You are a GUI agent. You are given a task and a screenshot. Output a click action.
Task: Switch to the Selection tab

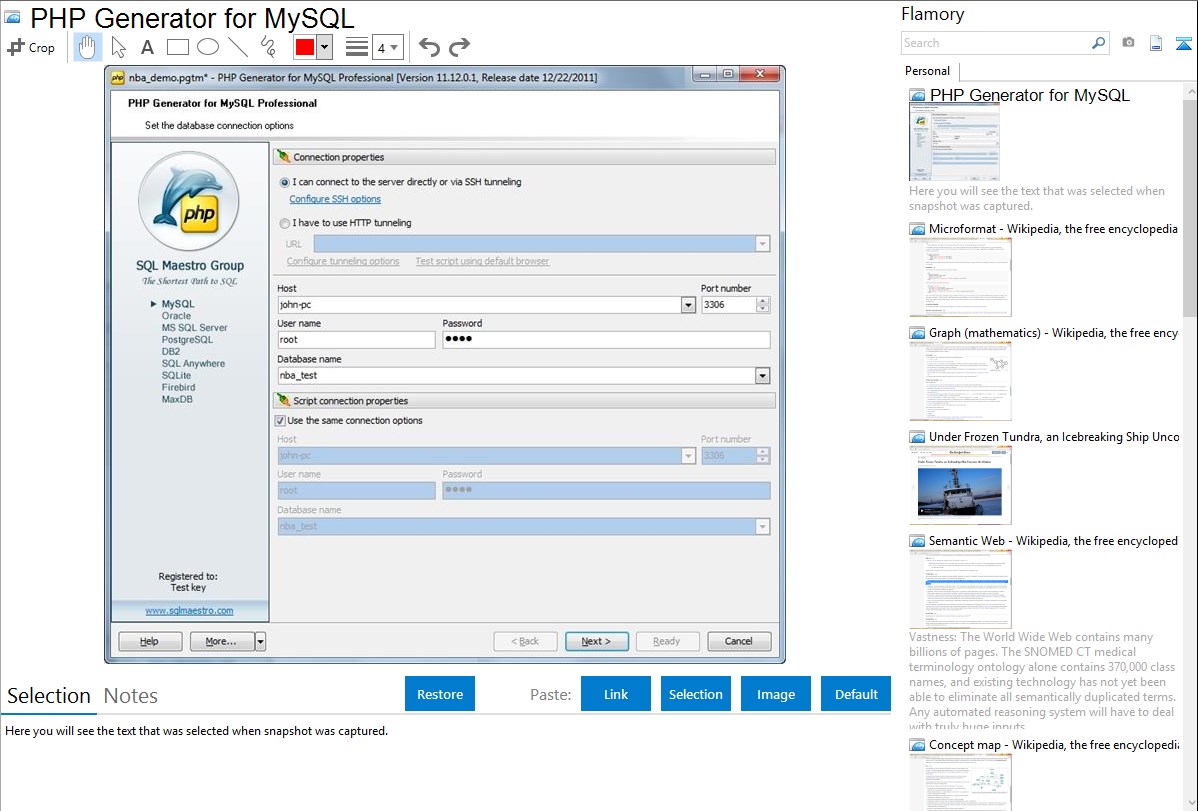(49, 696)
